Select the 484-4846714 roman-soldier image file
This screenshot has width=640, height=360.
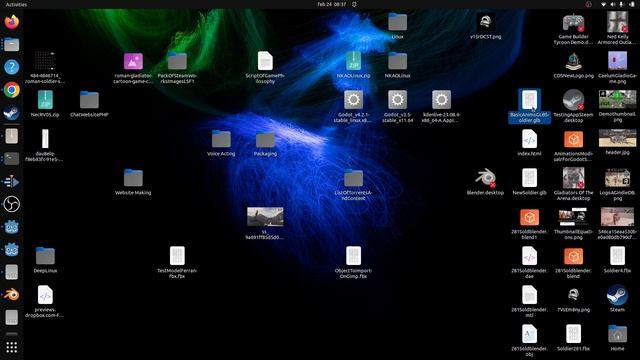pos(45,68)
